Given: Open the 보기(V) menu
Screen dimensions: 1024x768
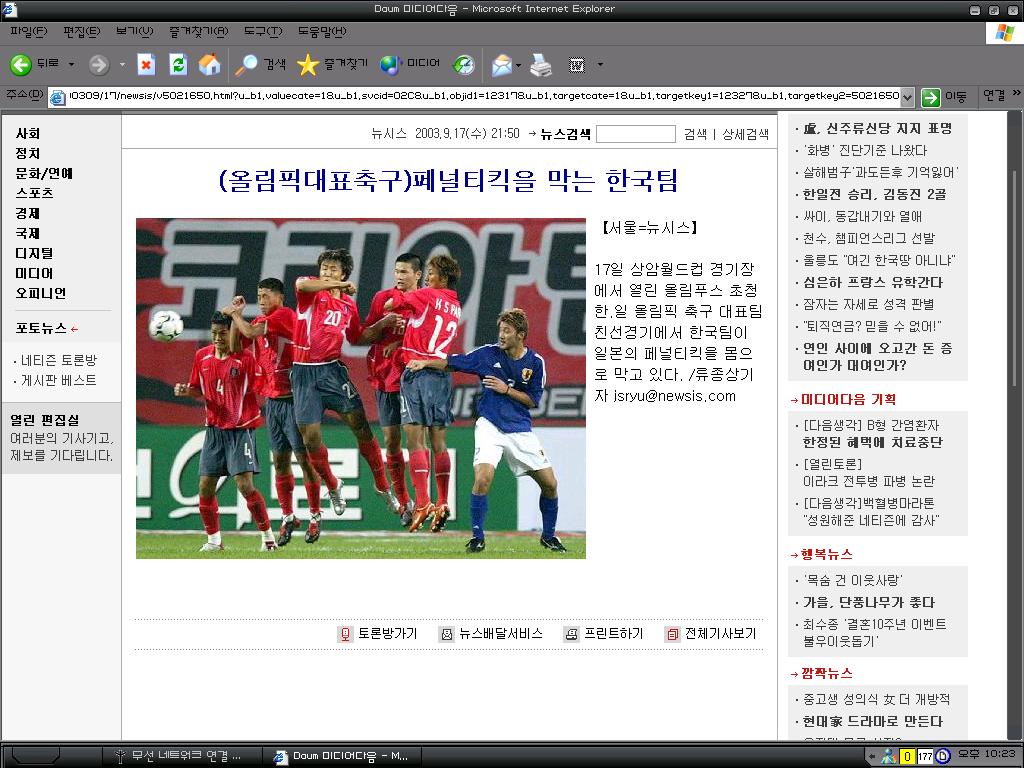Looking at the screenshot, I should [135, 31].
